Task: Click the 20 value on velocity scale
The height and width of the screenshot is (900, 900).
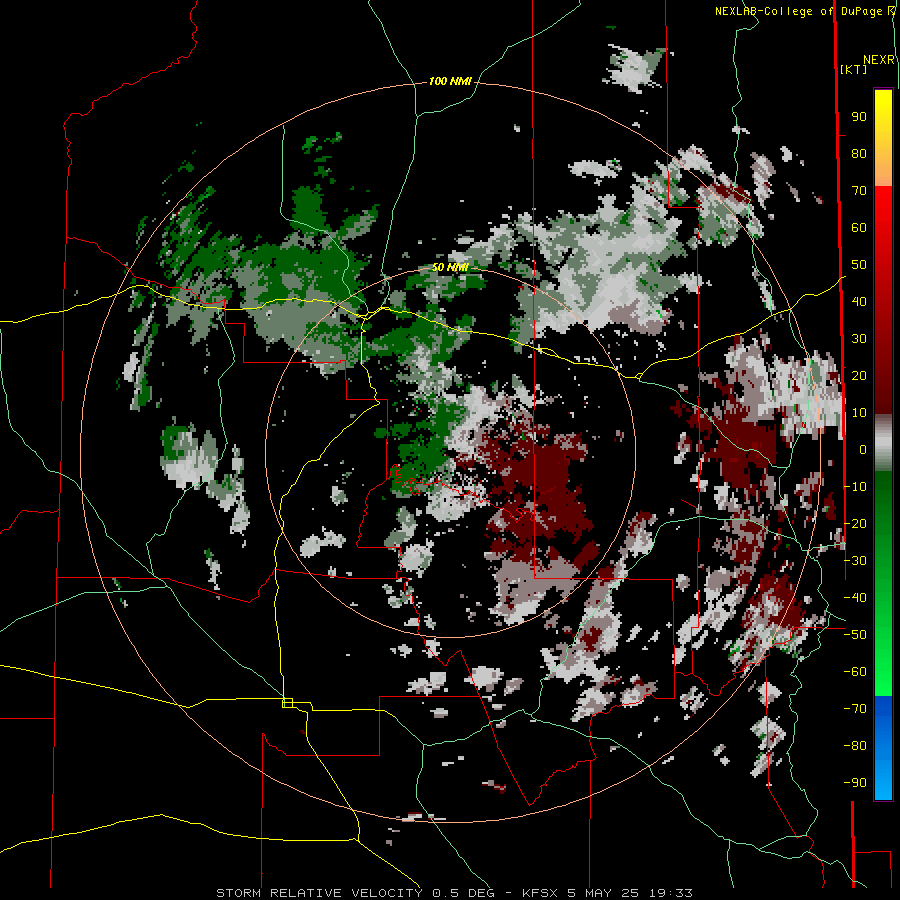Action: tap(859, 376)
